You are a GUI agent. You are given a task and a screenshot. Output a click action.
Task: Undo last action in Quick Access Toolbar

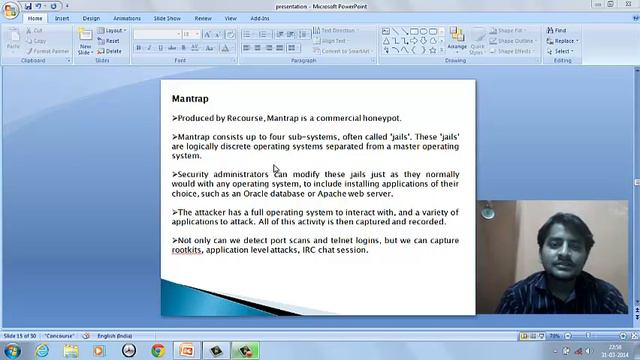point(38,6)
